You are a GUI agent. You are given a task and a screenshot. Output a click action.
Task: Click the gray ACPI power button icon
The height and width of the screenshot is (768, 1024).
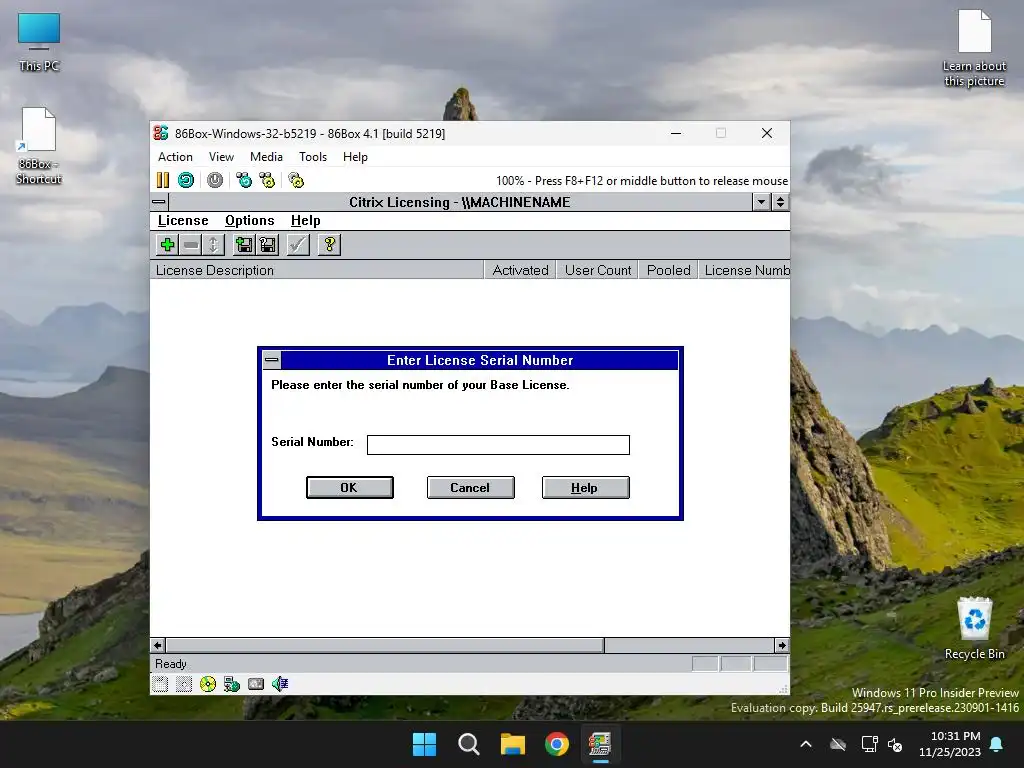tap(215, 180)
